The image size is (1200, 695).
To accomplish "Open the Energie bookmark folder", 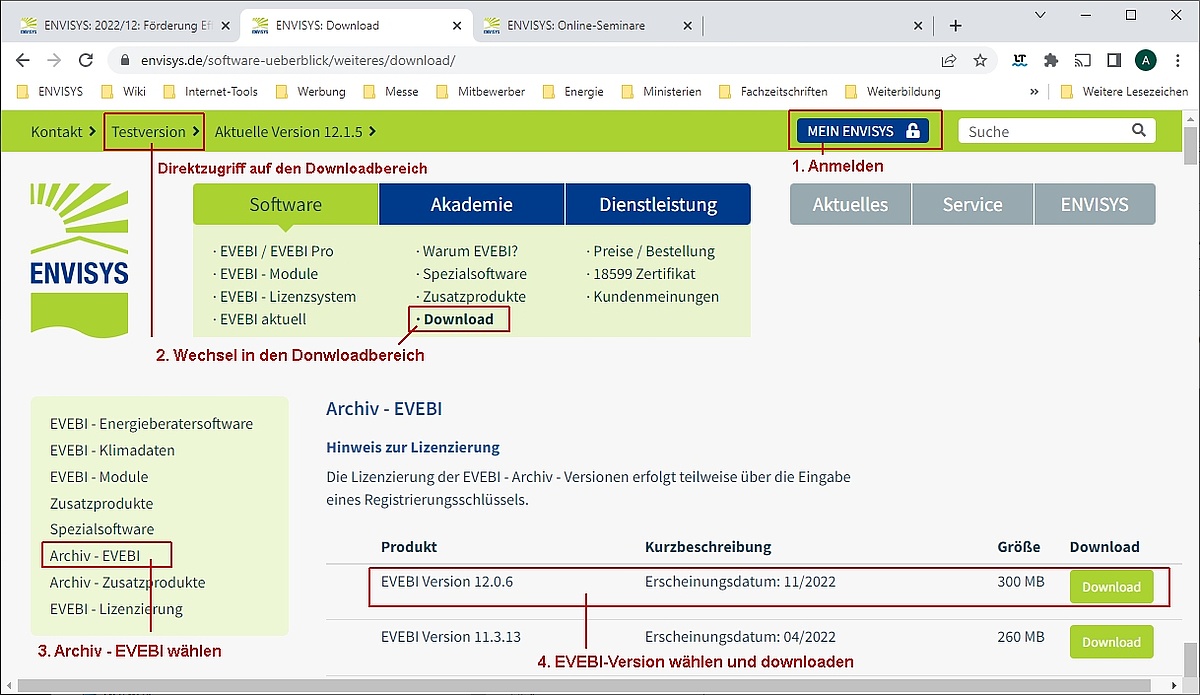I will [573, 91].
